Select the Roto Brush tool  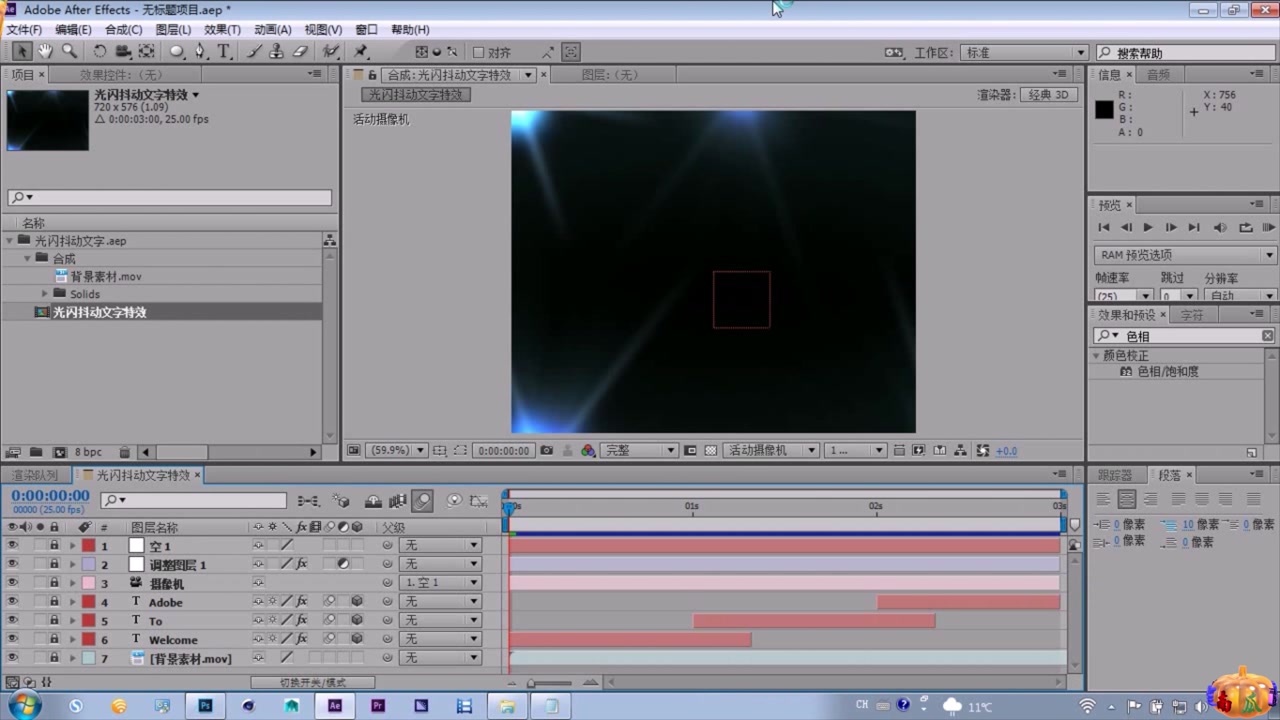click(331, 52)
